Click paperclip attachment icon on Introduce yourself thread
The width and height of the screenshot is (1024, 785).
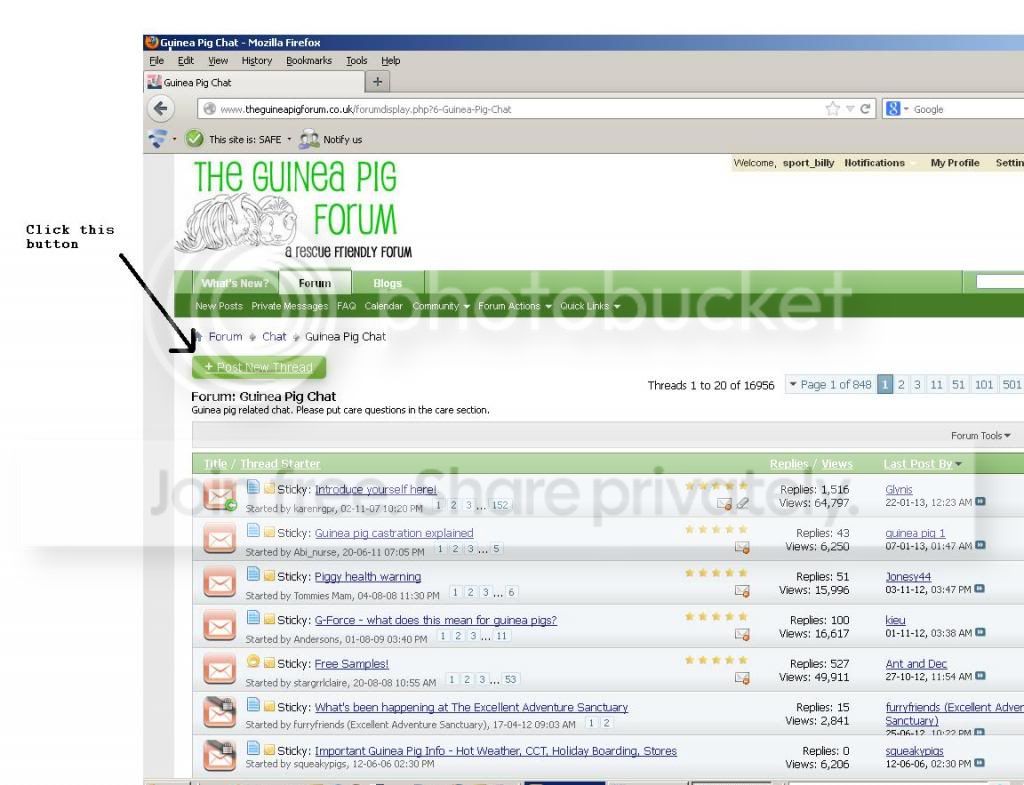(743, 504)
